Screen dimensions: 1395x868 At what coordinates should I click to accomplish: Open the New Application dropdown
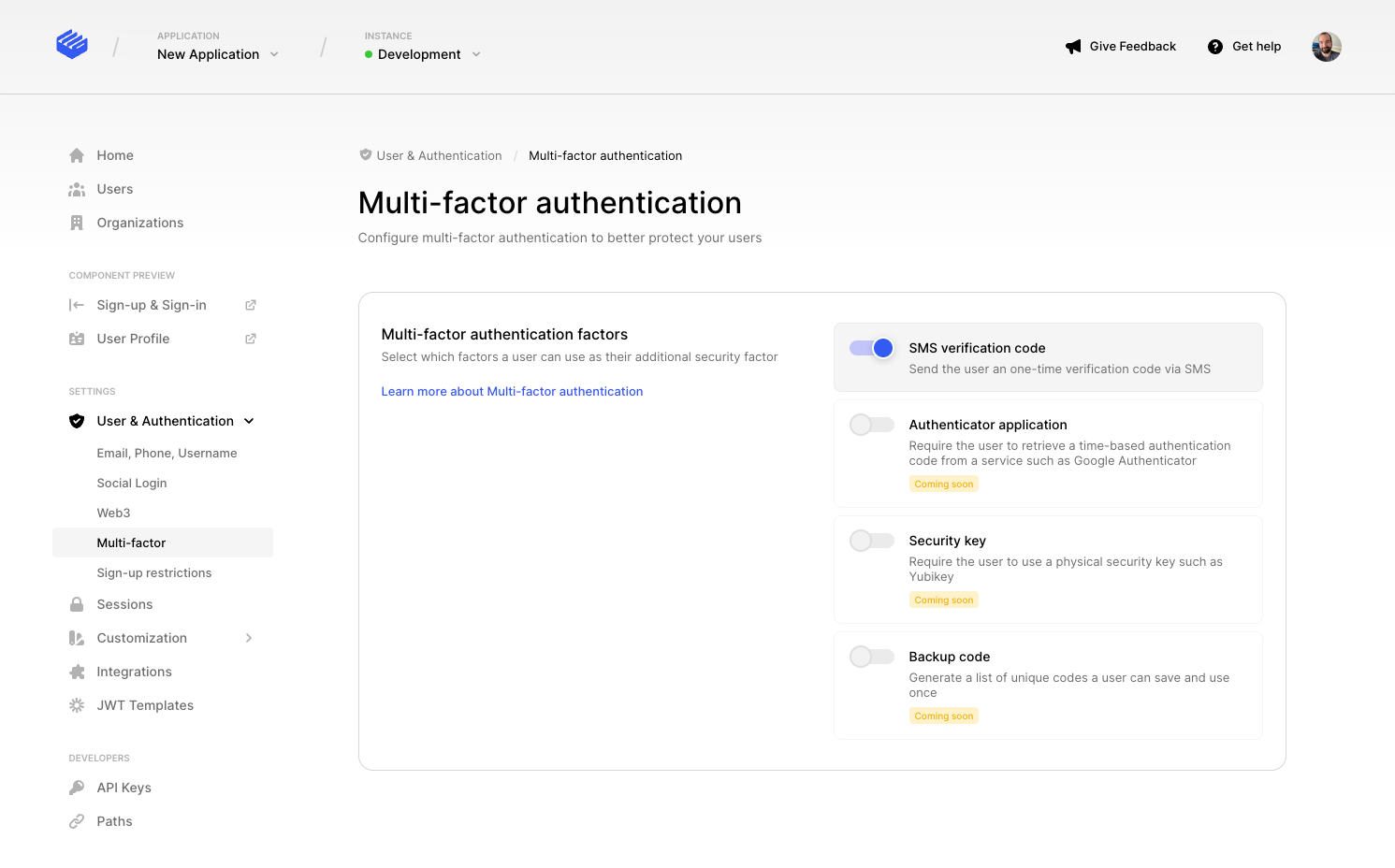coord(217,53)
